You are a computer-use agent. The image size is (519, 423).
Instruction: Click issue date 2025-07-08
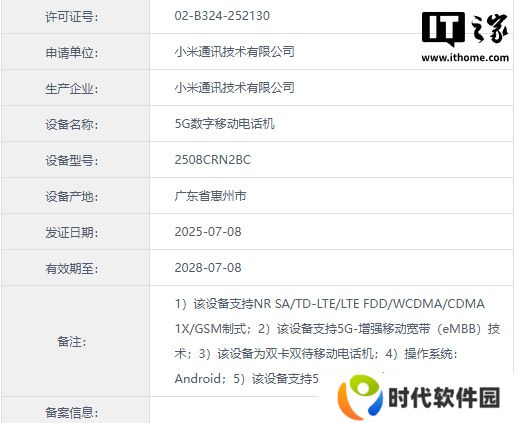208,232
